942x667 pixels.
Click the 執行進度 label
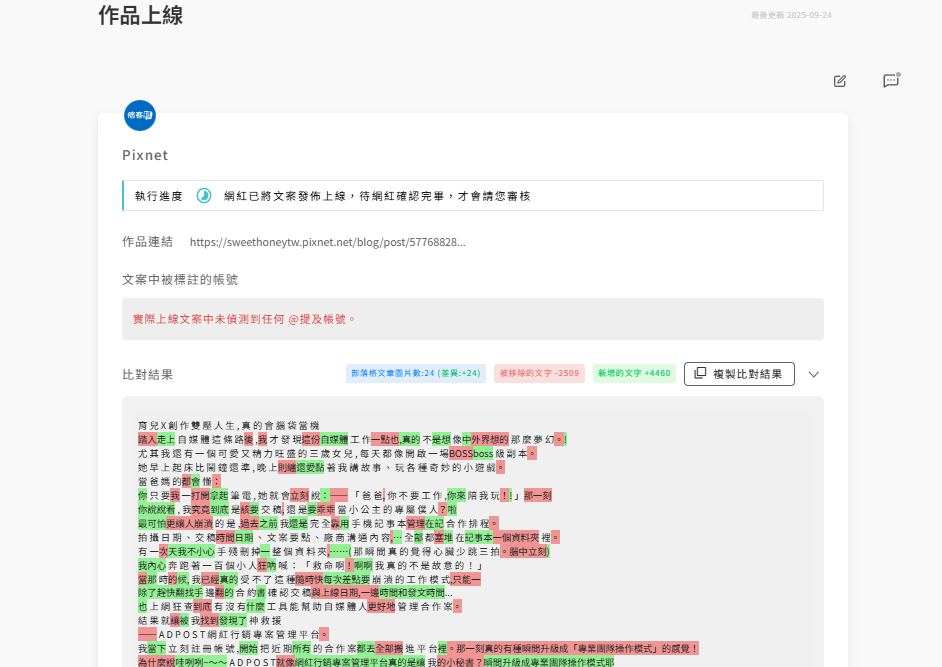(159, 196)
